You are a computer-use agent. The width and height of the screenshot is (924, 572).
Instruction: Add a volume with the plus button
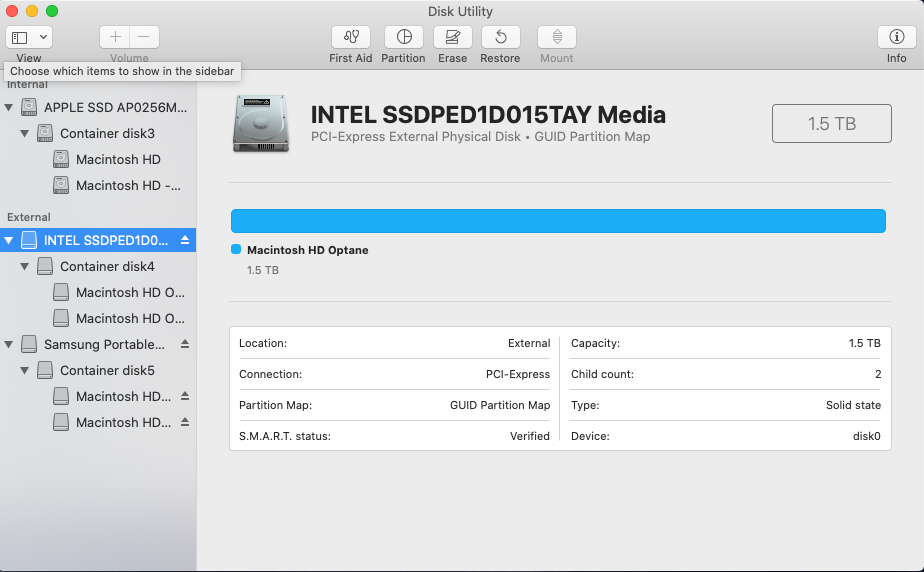[x=115, y=37]
